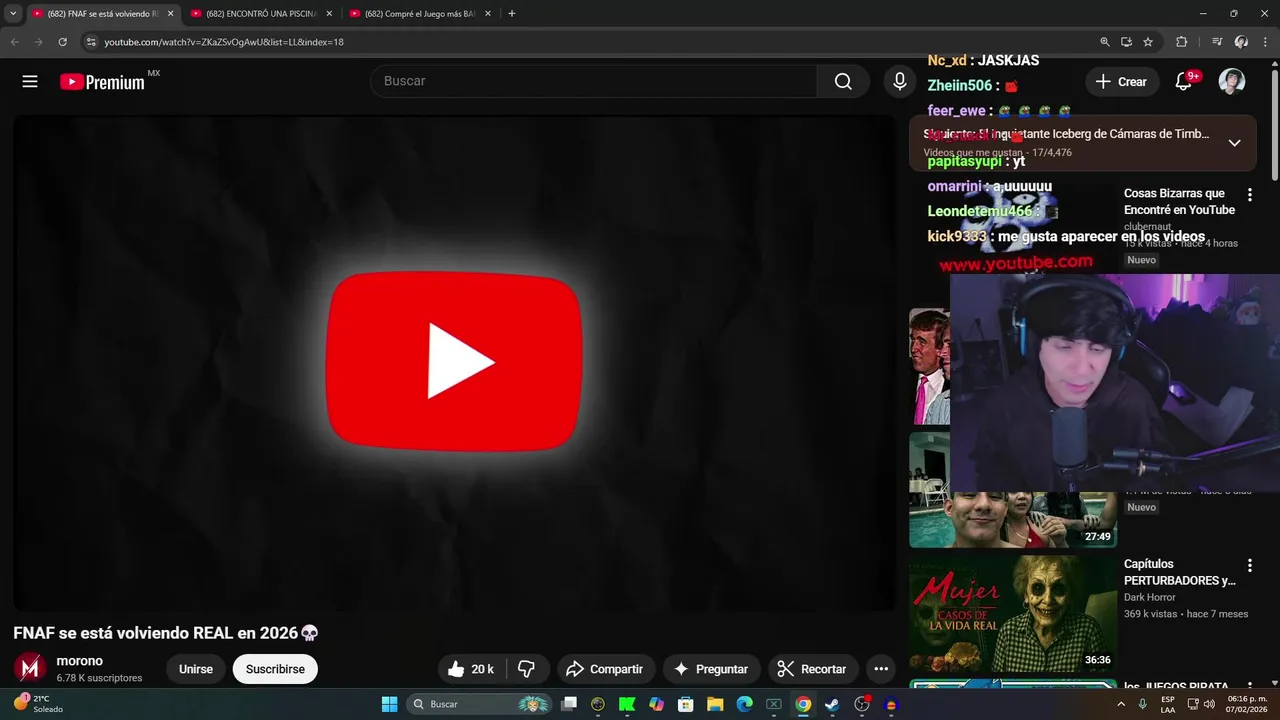This screenshot has width=1280, height=720.
Task: Click Windows taskbar Buscar search box
Action: coord(480,704)
